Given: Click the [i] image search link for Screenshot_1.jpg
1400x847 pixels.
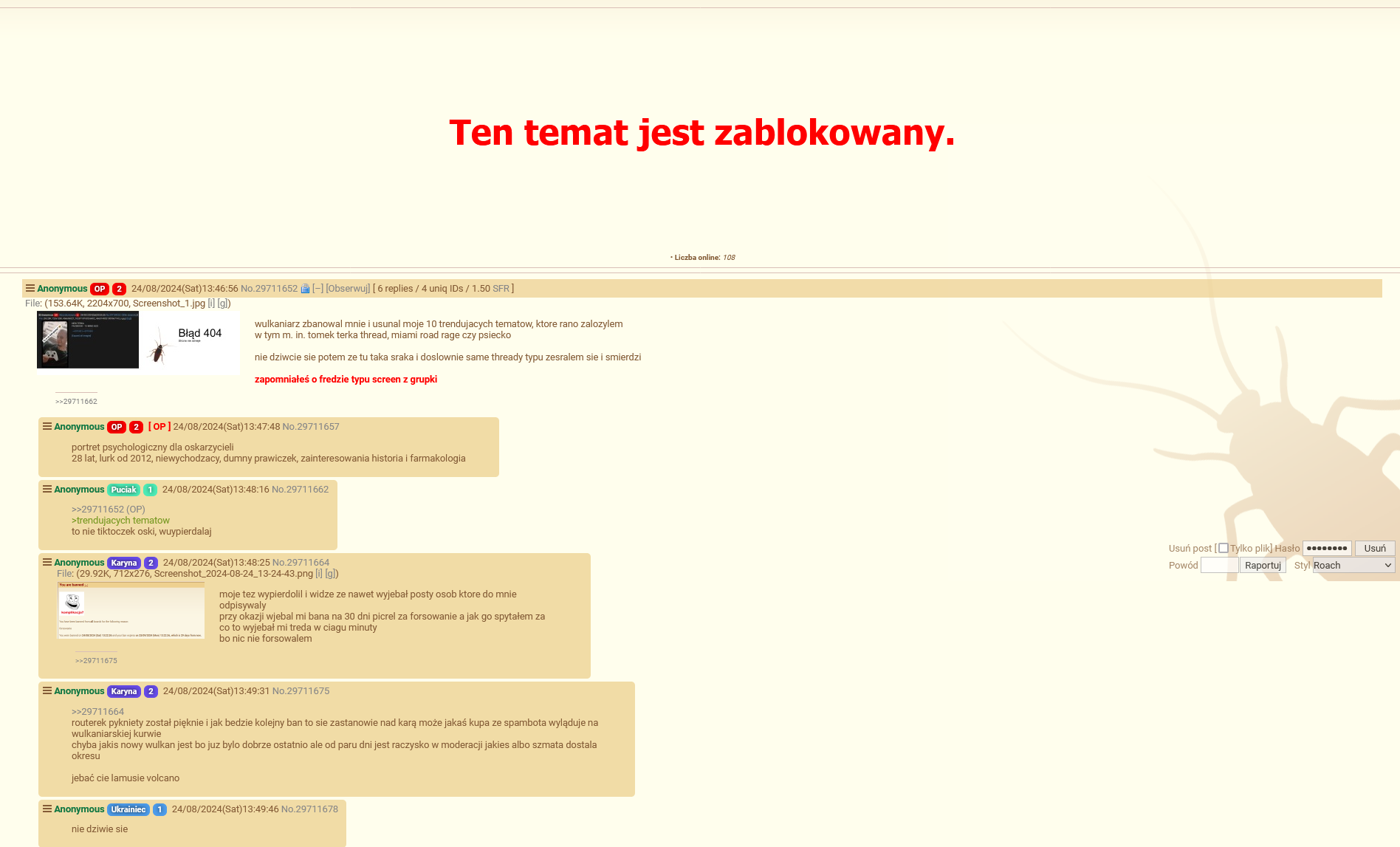Looking at the screenshot, I should [211, 304].
